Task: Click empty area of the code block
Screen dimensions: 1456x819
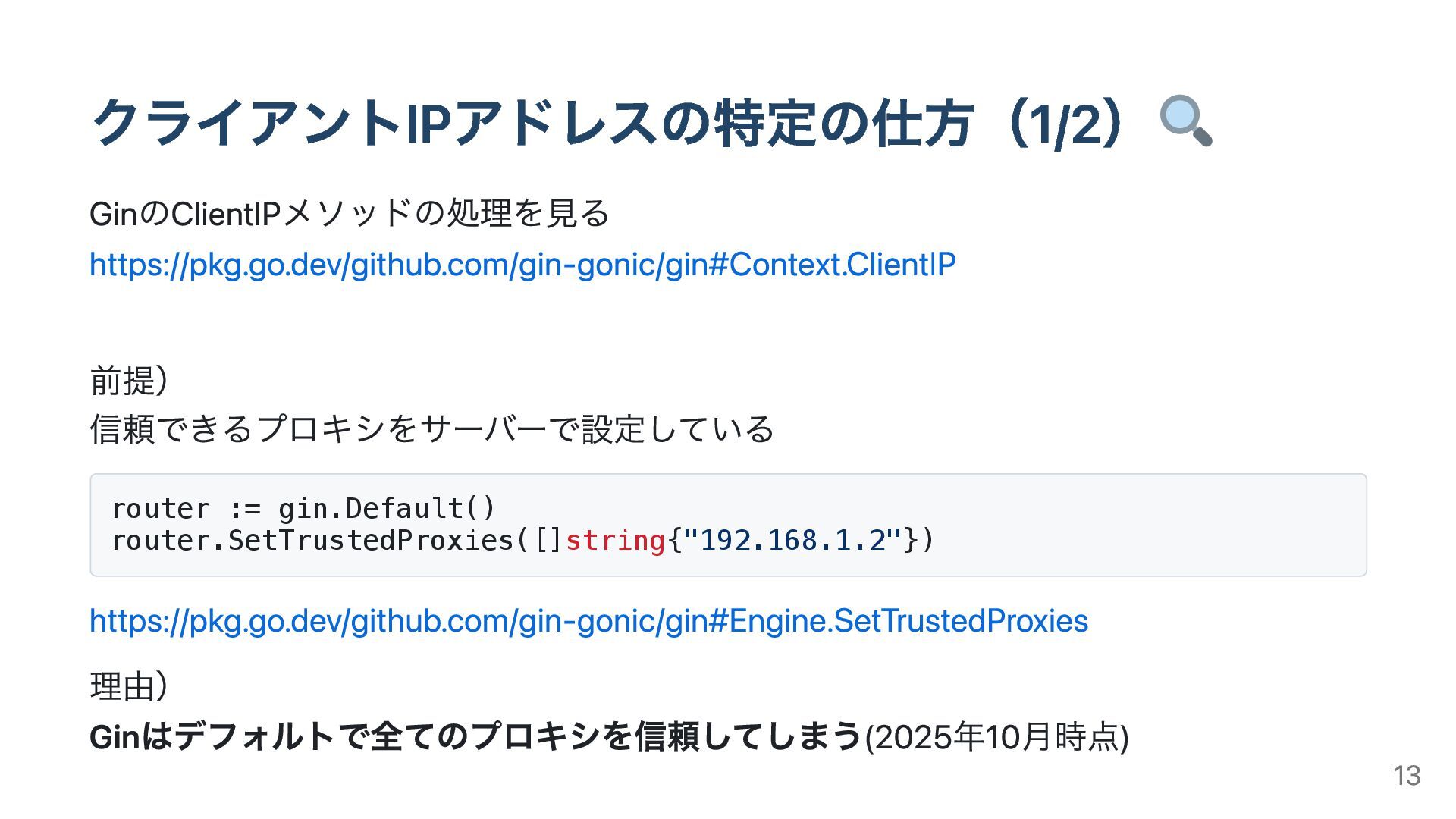Action: tap(1137, 523)
